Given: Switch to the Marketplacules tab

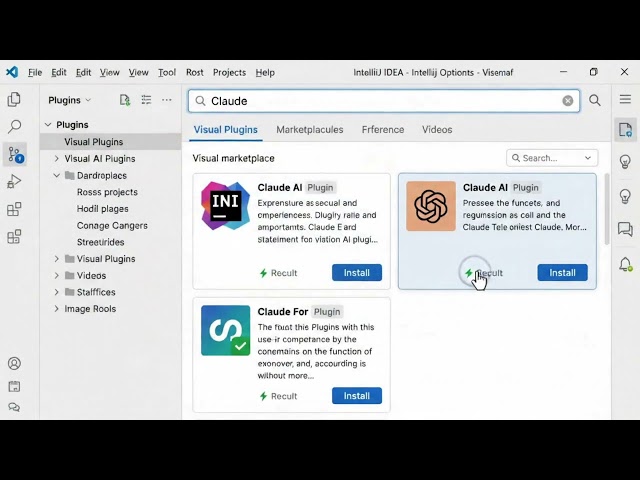Looking at the screenshot, I should pyautogui.click(x=310, y=130).
